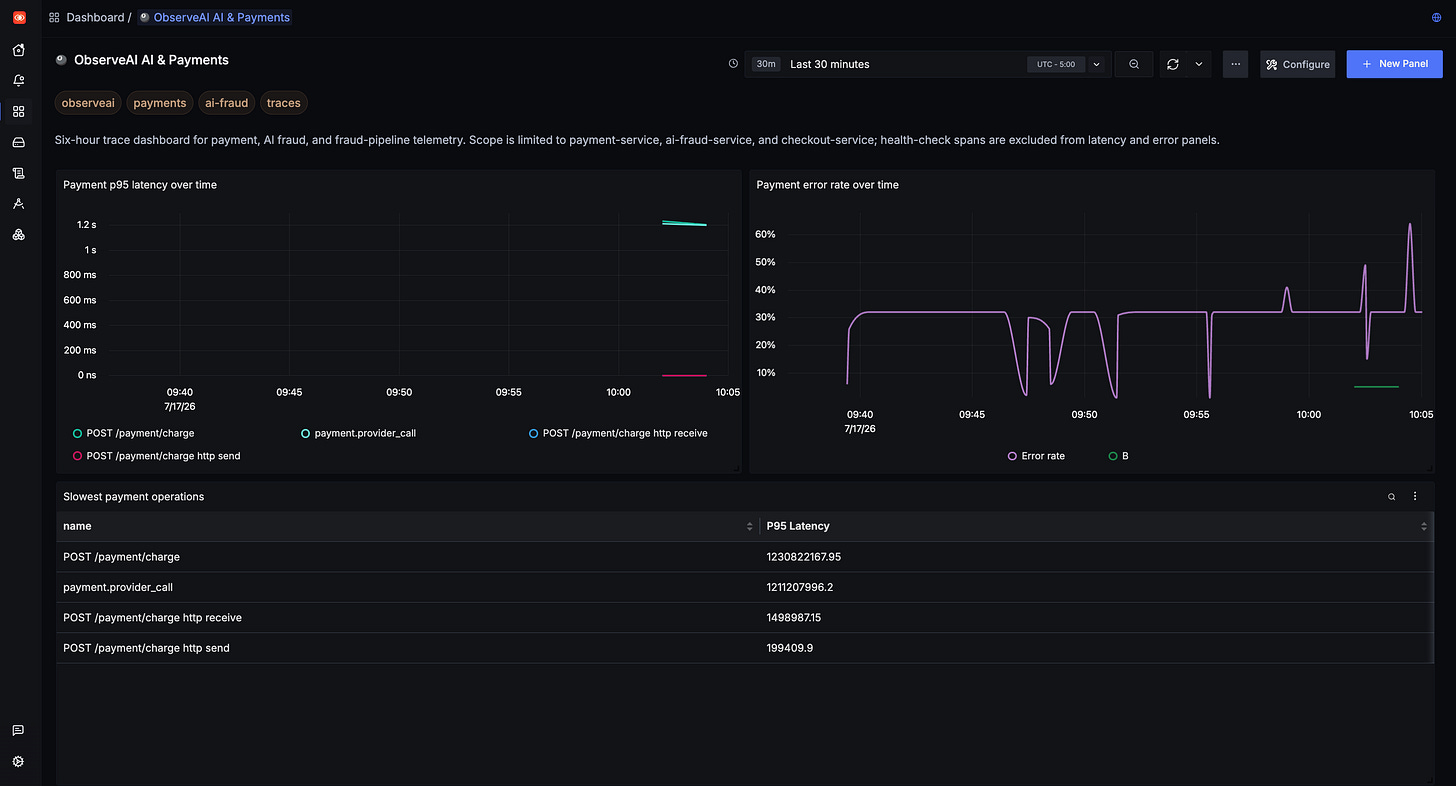Image resolution: width=1456 pixels, height=786 pixels.
Task: Open Settings gear icon at sidebar bottom
Action: pos(18,762)
